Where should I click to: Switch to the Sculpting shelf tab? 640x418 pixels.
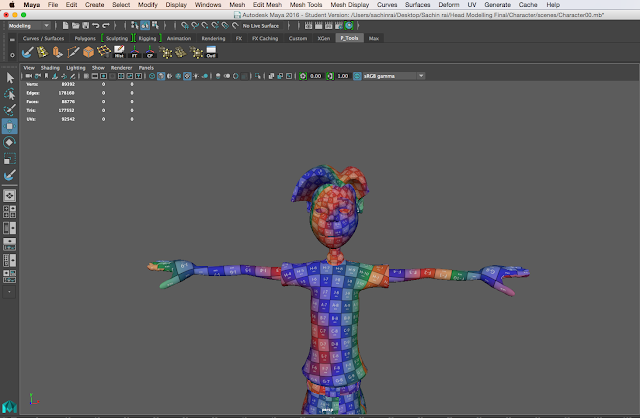117,38
